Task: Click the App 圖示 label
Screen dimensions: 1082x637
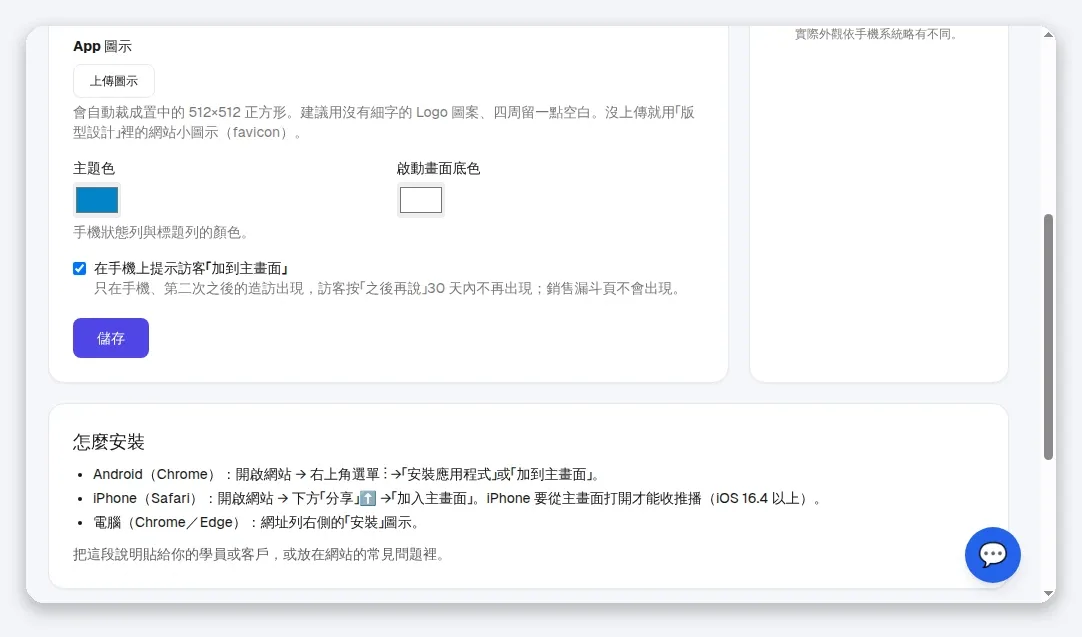Action: 102,46
